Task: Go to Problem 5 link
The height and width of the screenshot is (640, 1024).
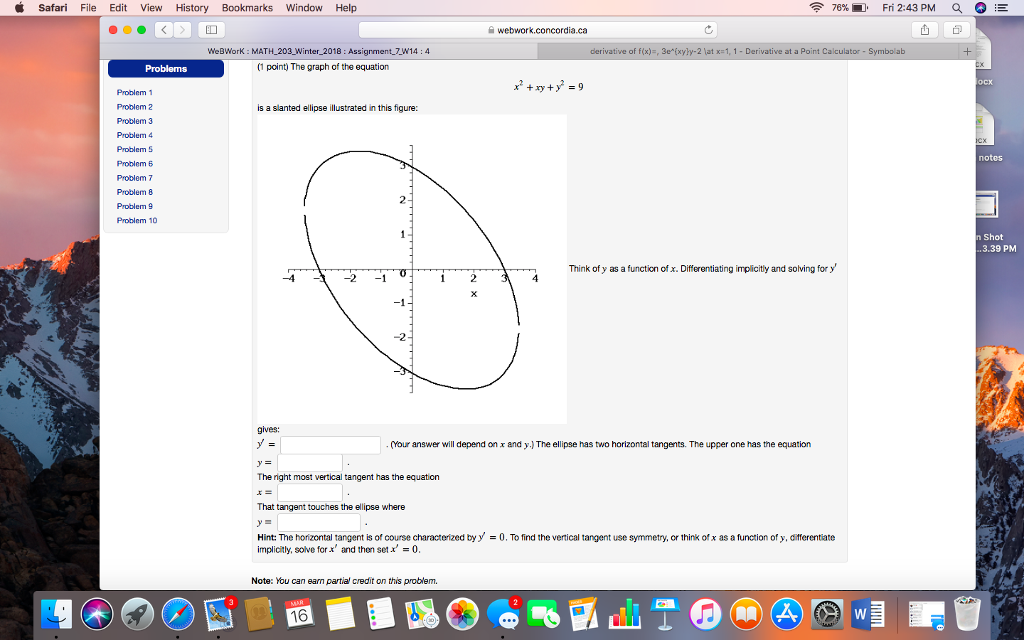Action: 134,149
